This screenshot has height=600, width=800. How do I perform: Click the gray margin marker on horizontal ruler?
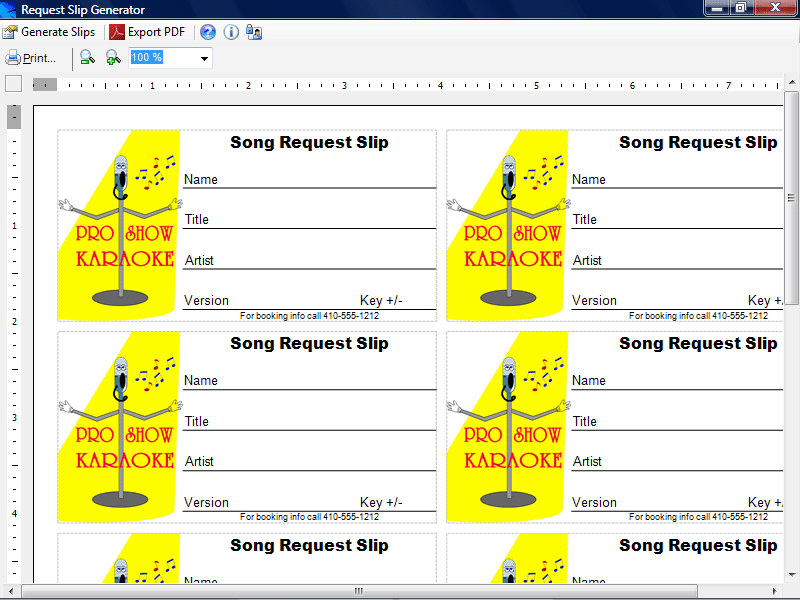(45, 85)
